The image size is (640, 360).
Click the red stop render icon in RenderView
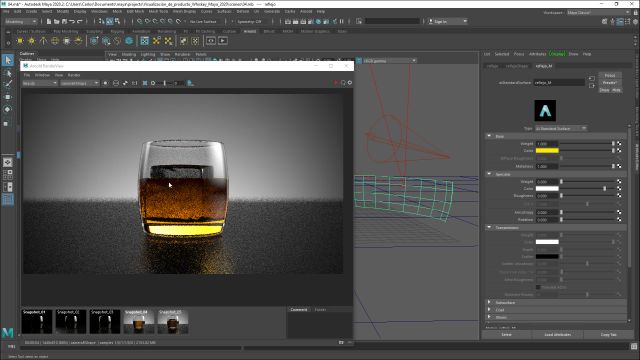click(x=336, y=83)
